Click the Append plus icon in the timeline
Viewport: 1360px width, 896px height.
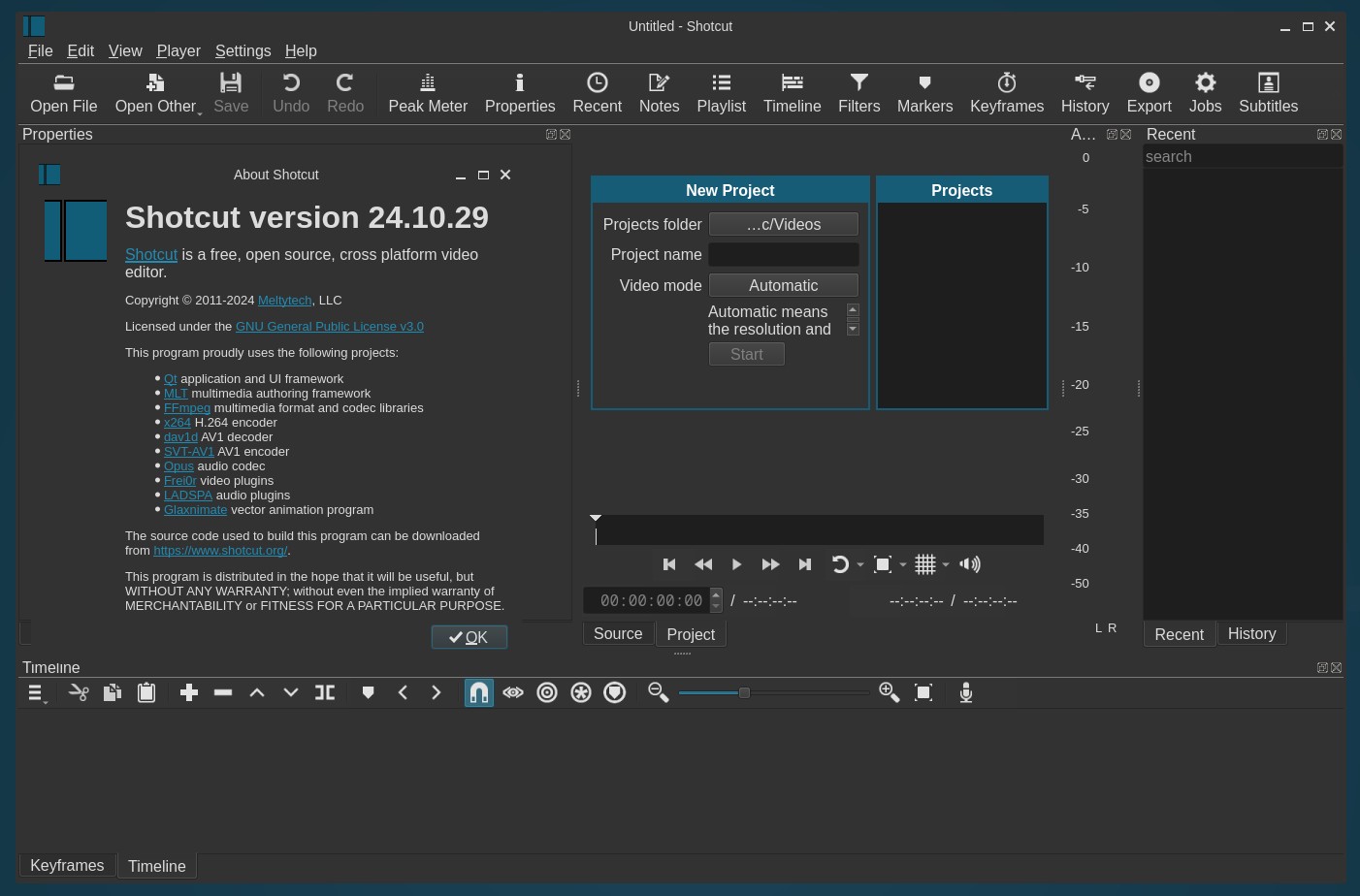(x=189, y=692)
